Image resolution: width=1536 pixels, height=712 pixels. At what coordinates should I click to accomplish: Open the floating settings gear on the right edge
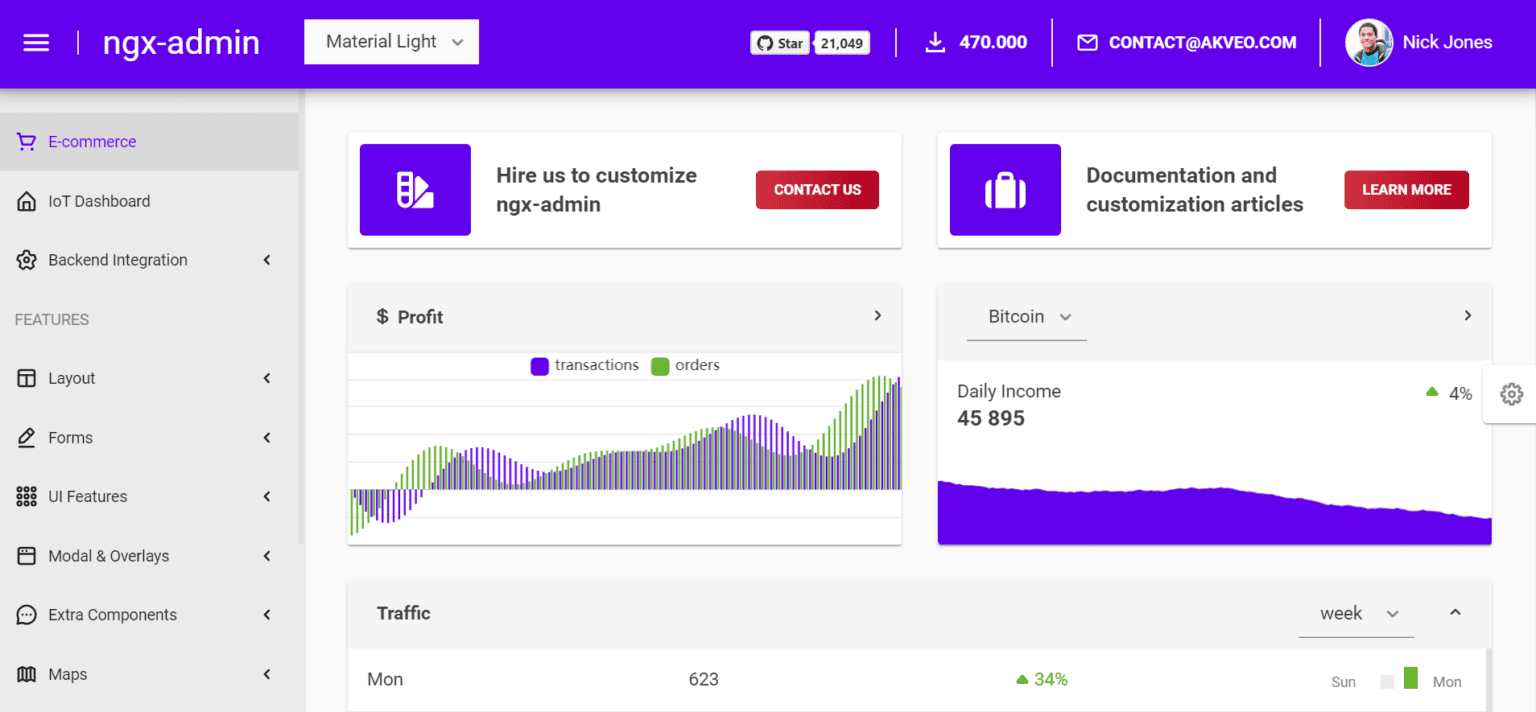pyautogui.click(x=1510, y=395)
